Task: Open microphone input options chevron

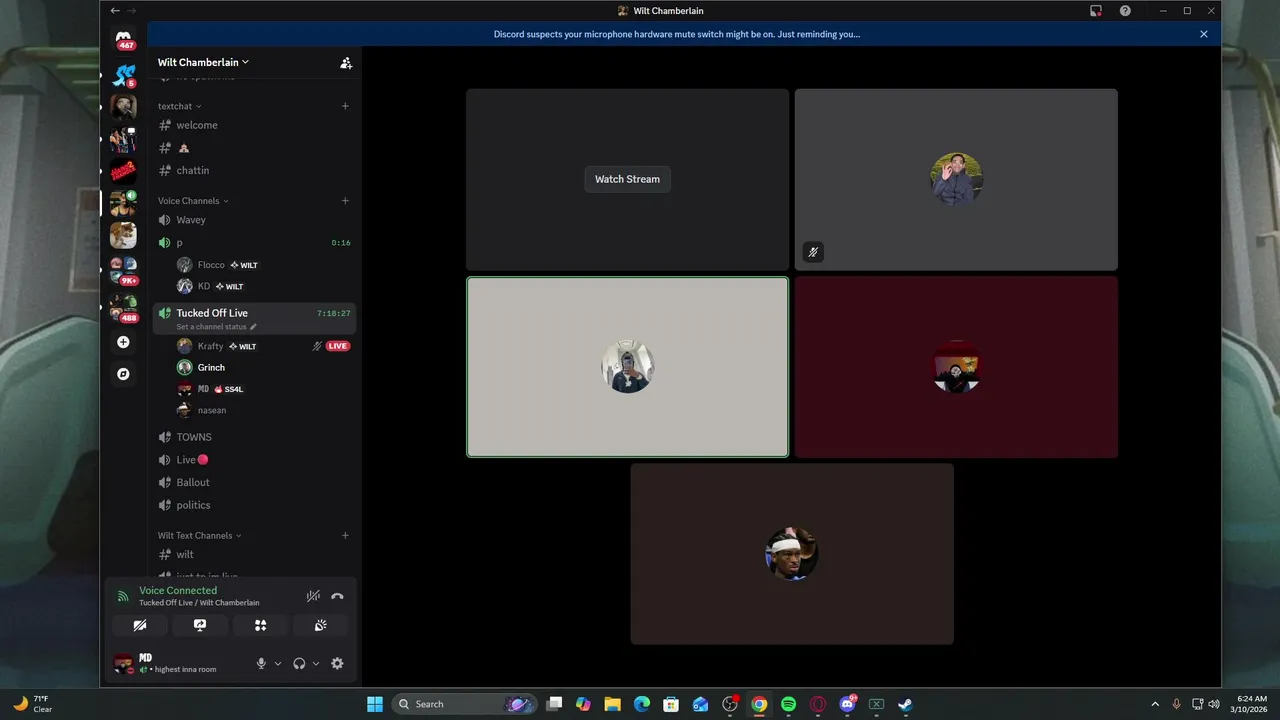Action: tap(278, 663)
